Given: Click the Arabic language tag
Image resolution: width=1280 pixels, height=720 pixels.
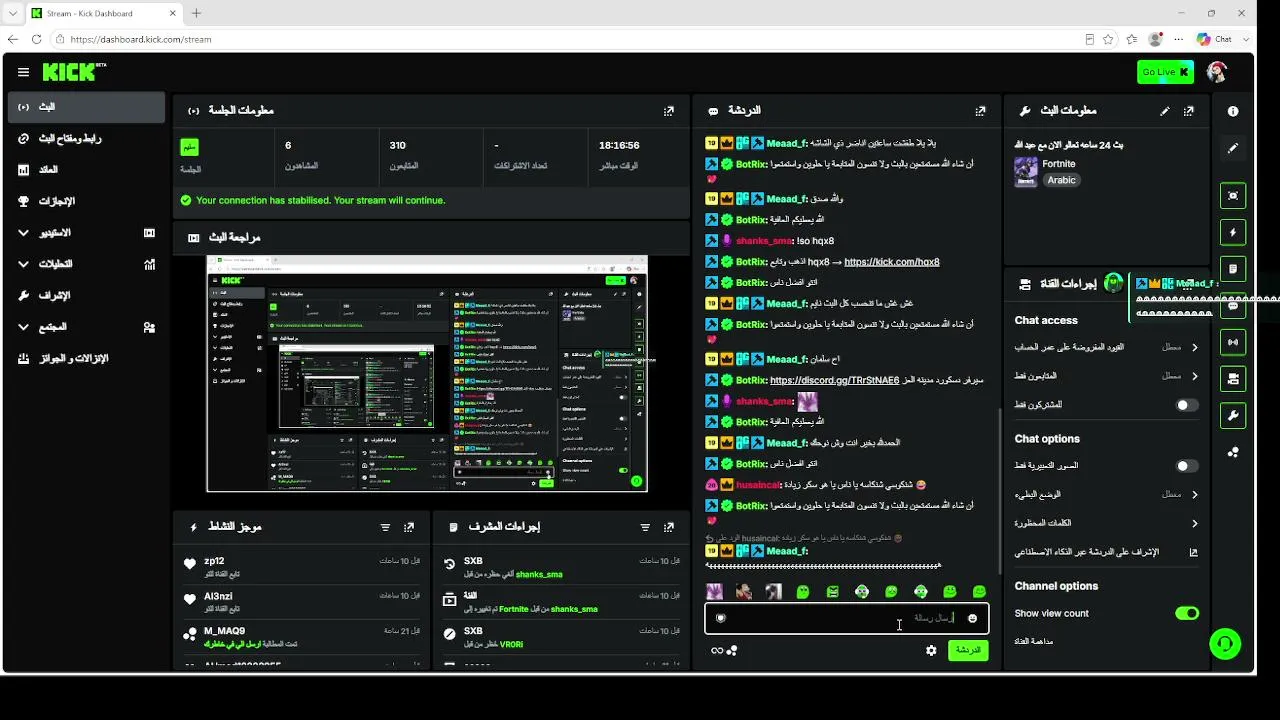Looking at the screenshot, I should (1061, 180).
